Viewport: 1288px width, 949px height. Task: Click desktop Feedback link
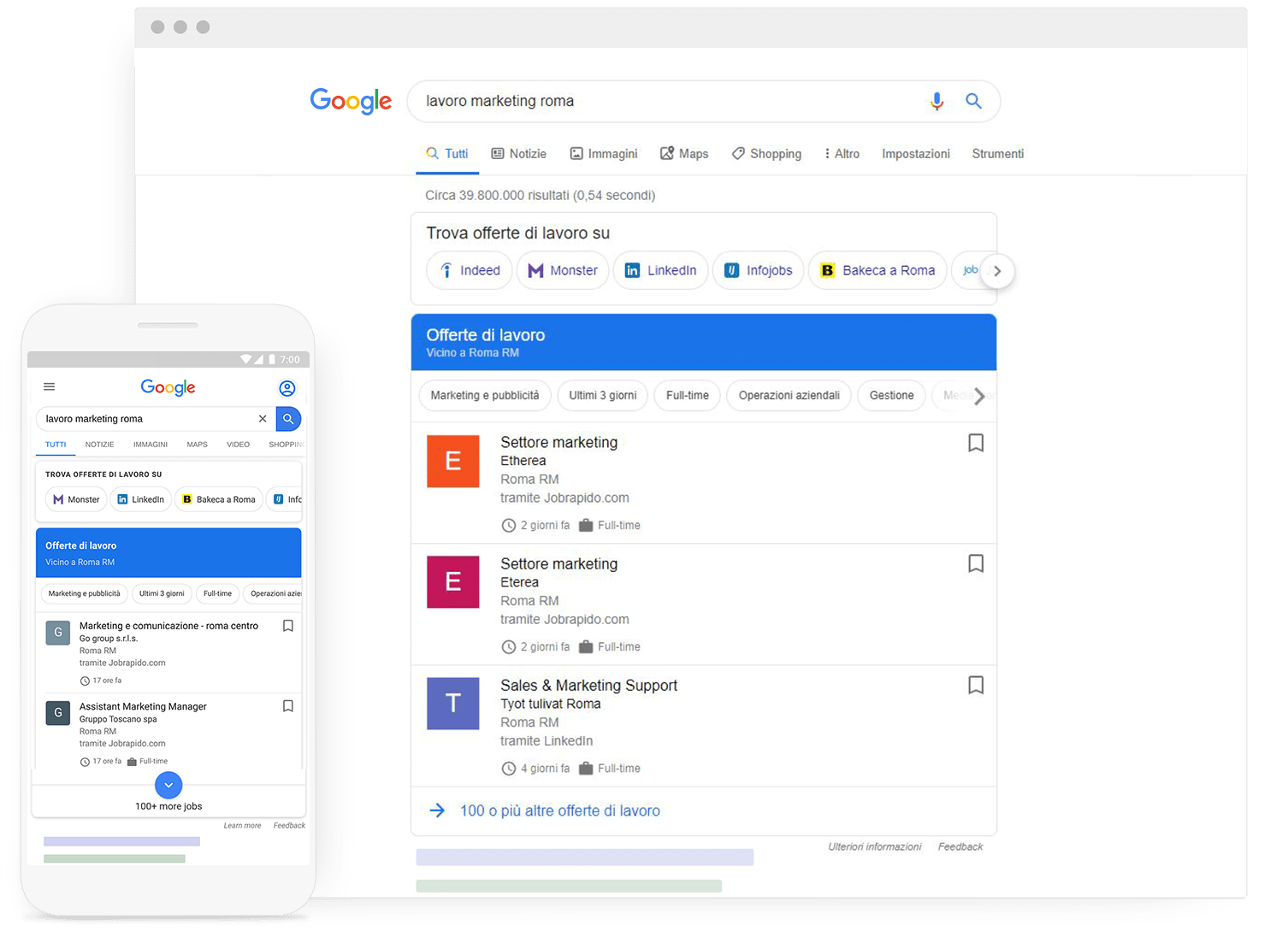point(960,847)
